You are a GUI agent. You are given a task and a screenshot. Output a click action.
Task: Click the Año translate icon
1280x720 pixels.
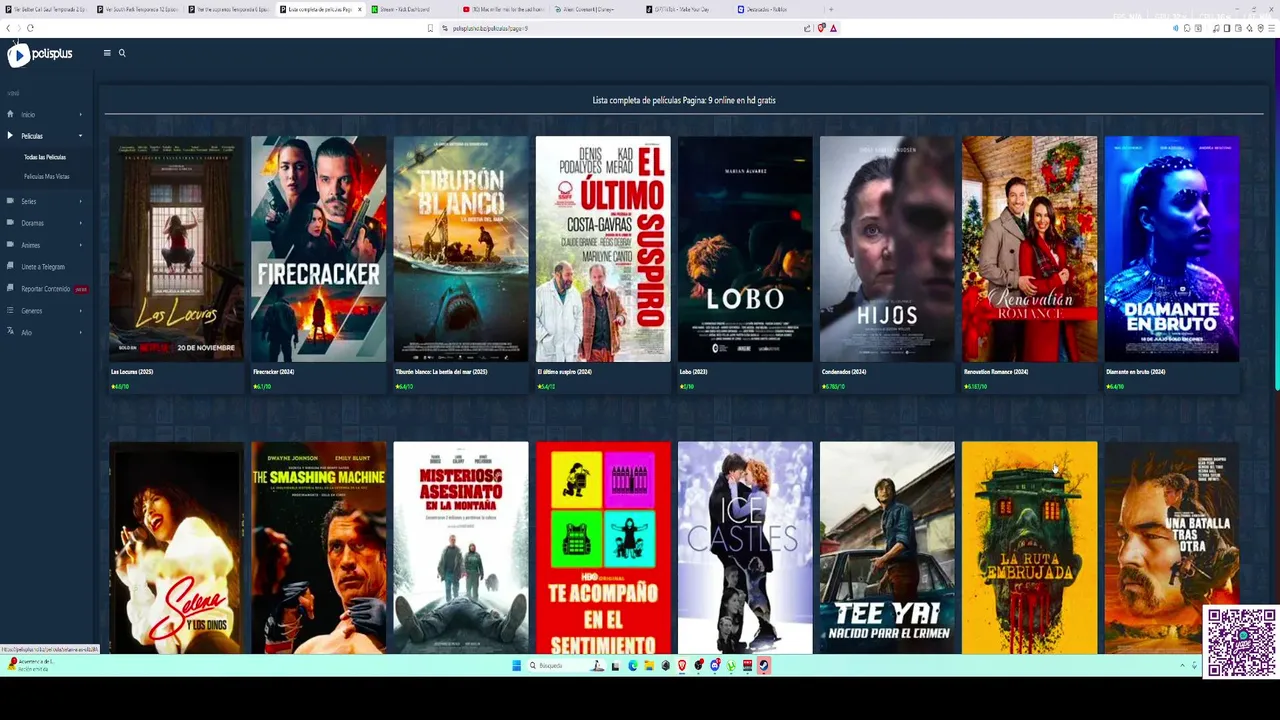(x=10, y=332)
